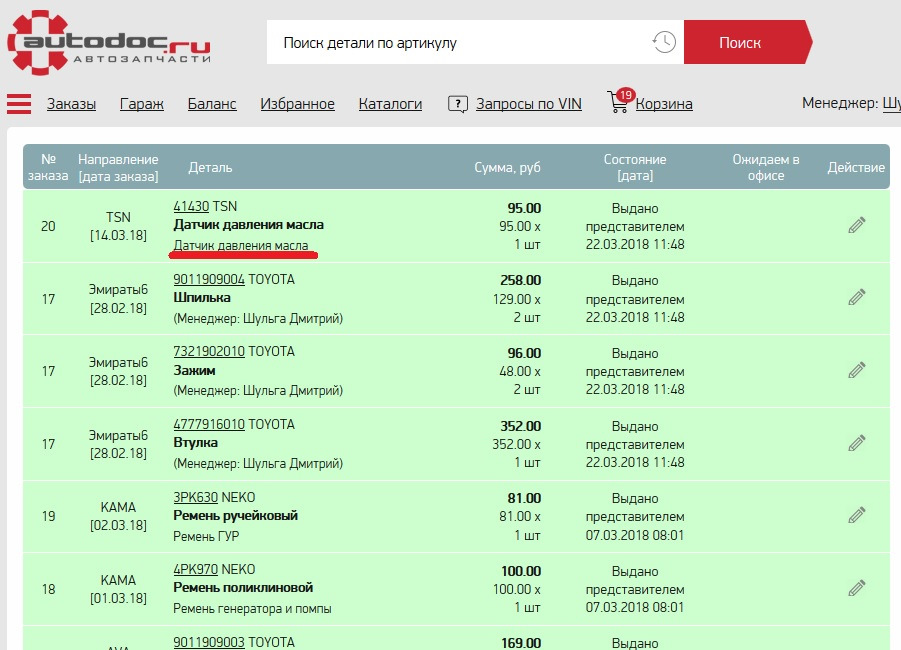Click TSN [14.03.18] direction cell
The width and height of the screenshot is (901, 650).
tap(118, 226)
